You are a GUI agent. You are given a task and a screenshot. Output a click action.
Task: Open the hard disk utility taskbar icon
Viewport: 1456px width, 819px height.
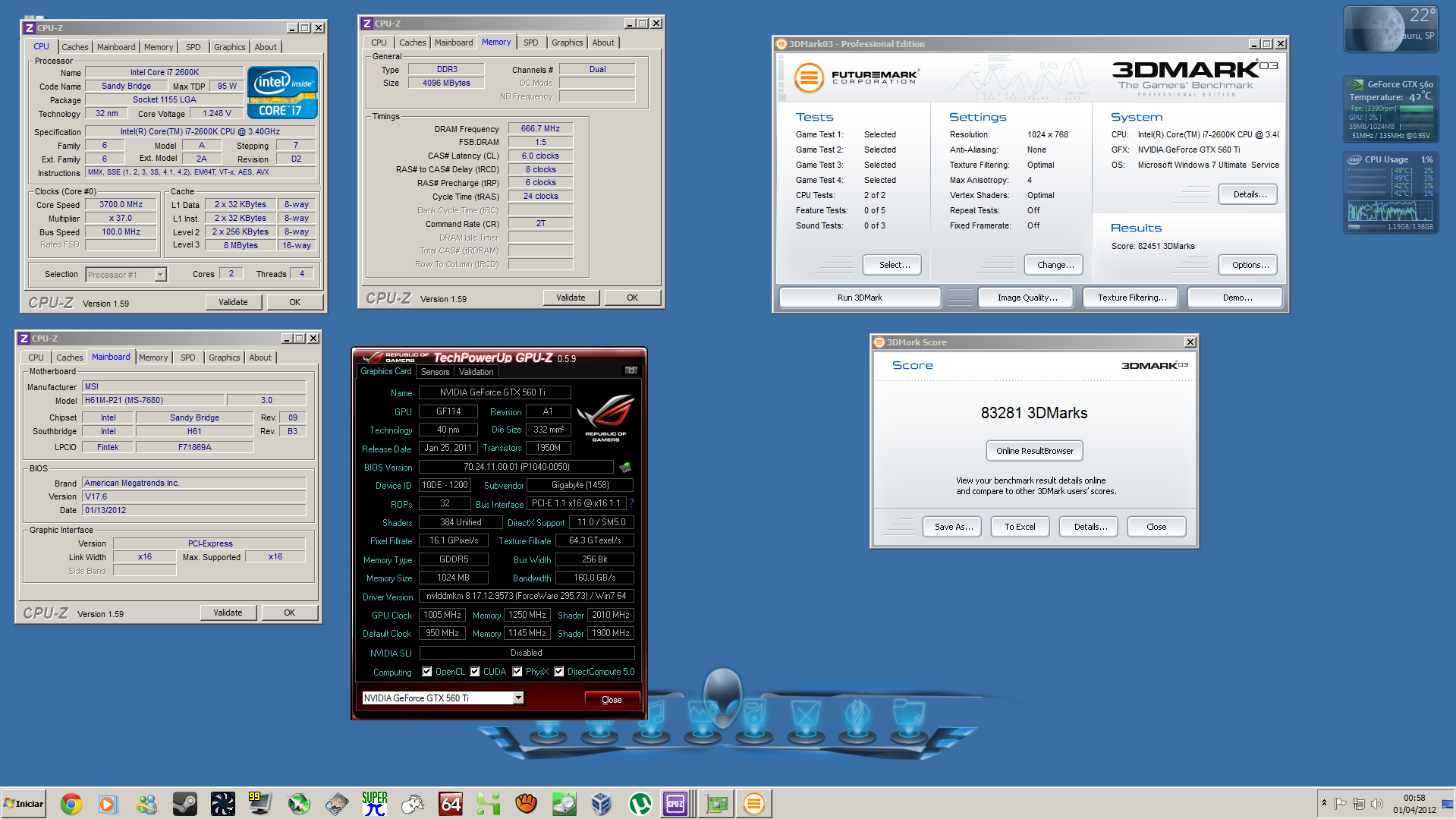pos(336,803)
